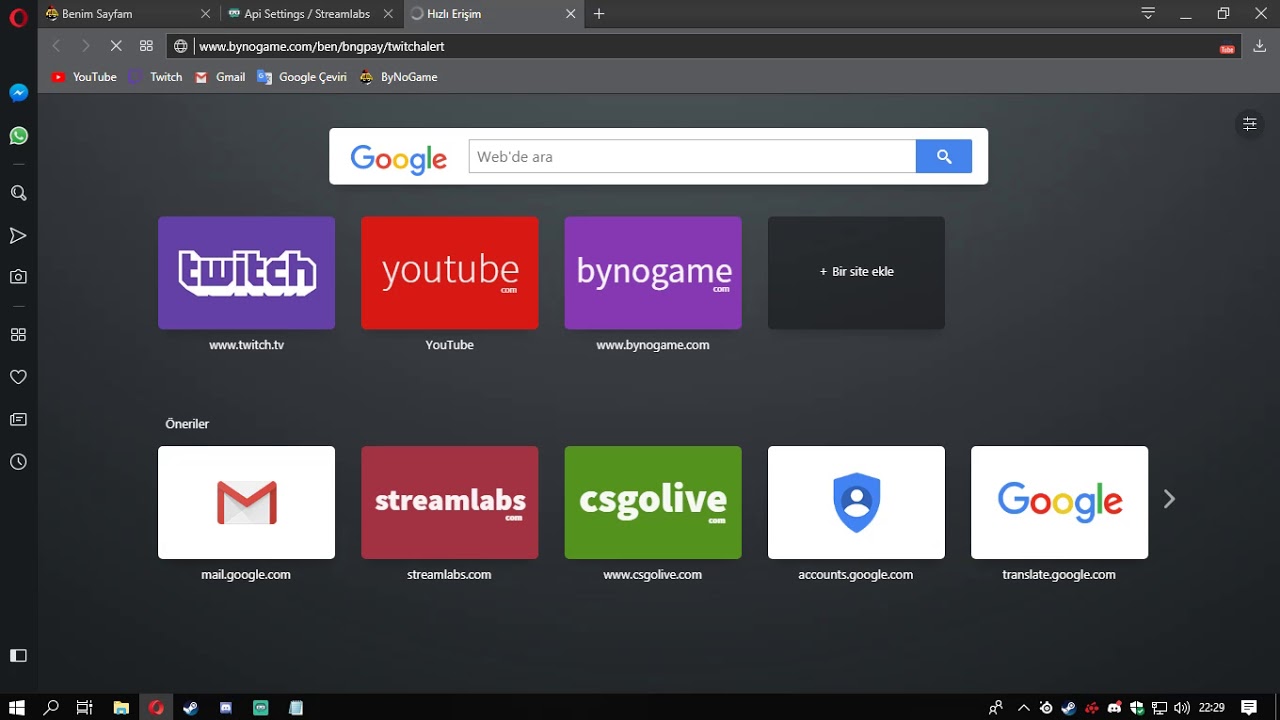This screenshot has width=1280, height=720.
Task: Click the Öneriler heading text
Action: 187,424
